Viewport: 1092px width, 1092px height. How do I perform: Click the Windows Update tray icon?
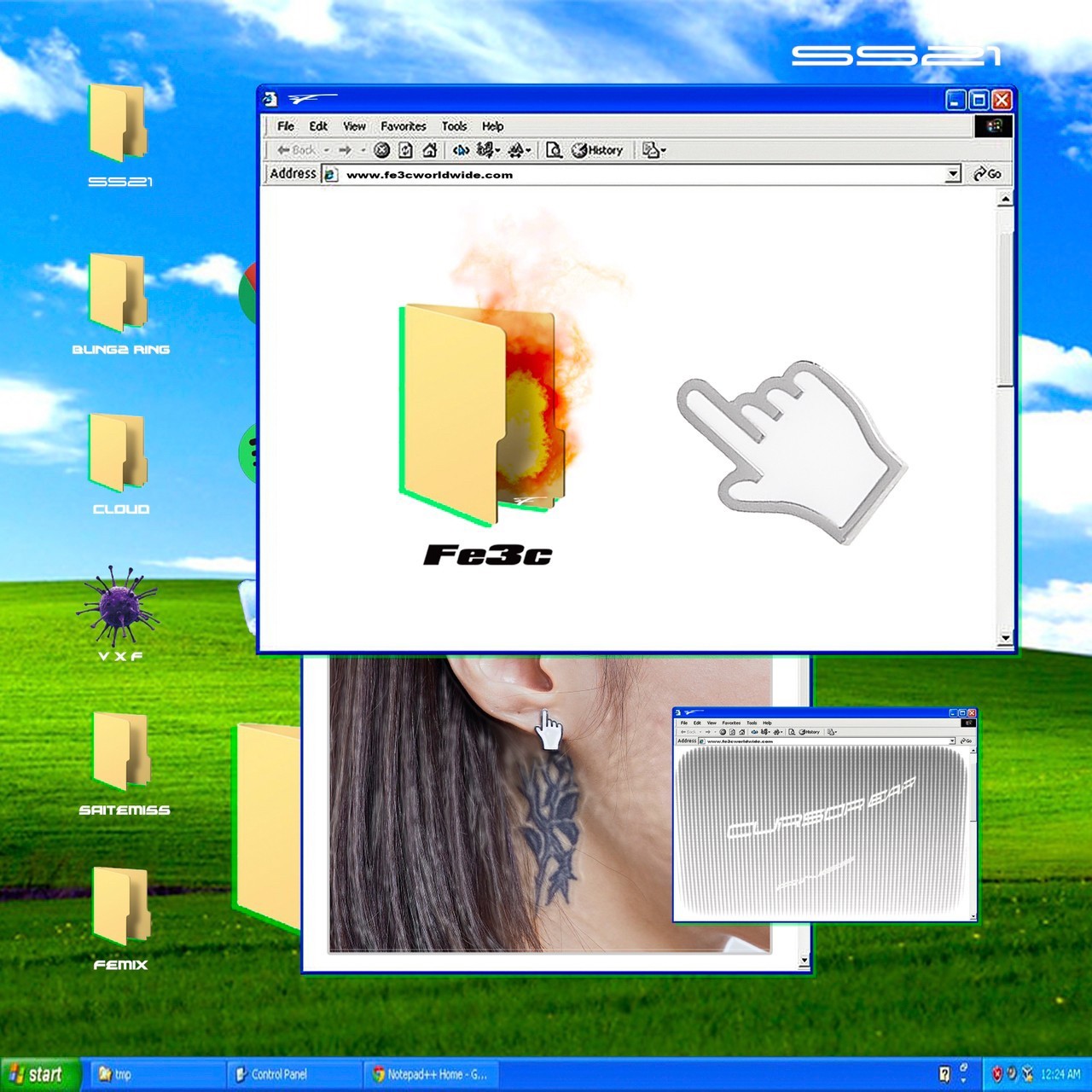1026,1075
